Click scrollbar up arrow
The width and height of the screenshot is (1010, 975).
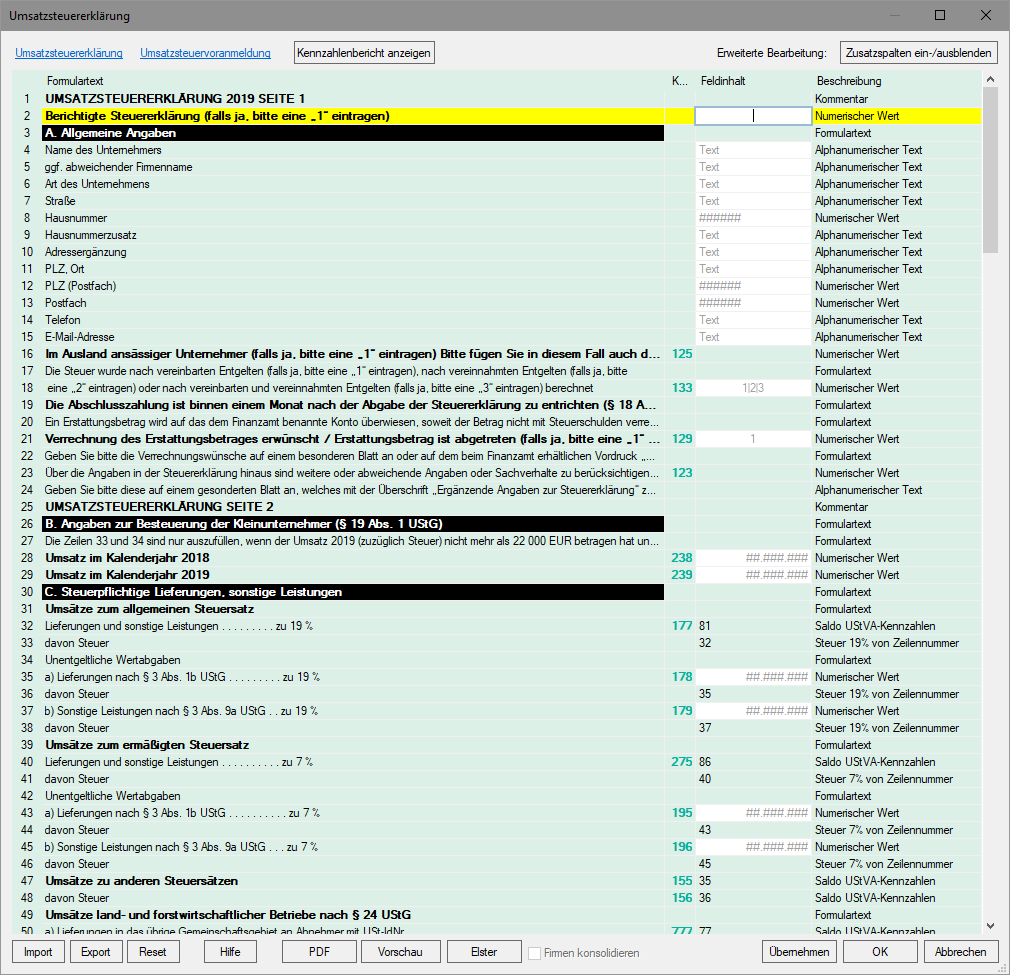click(x=990, y=79)
